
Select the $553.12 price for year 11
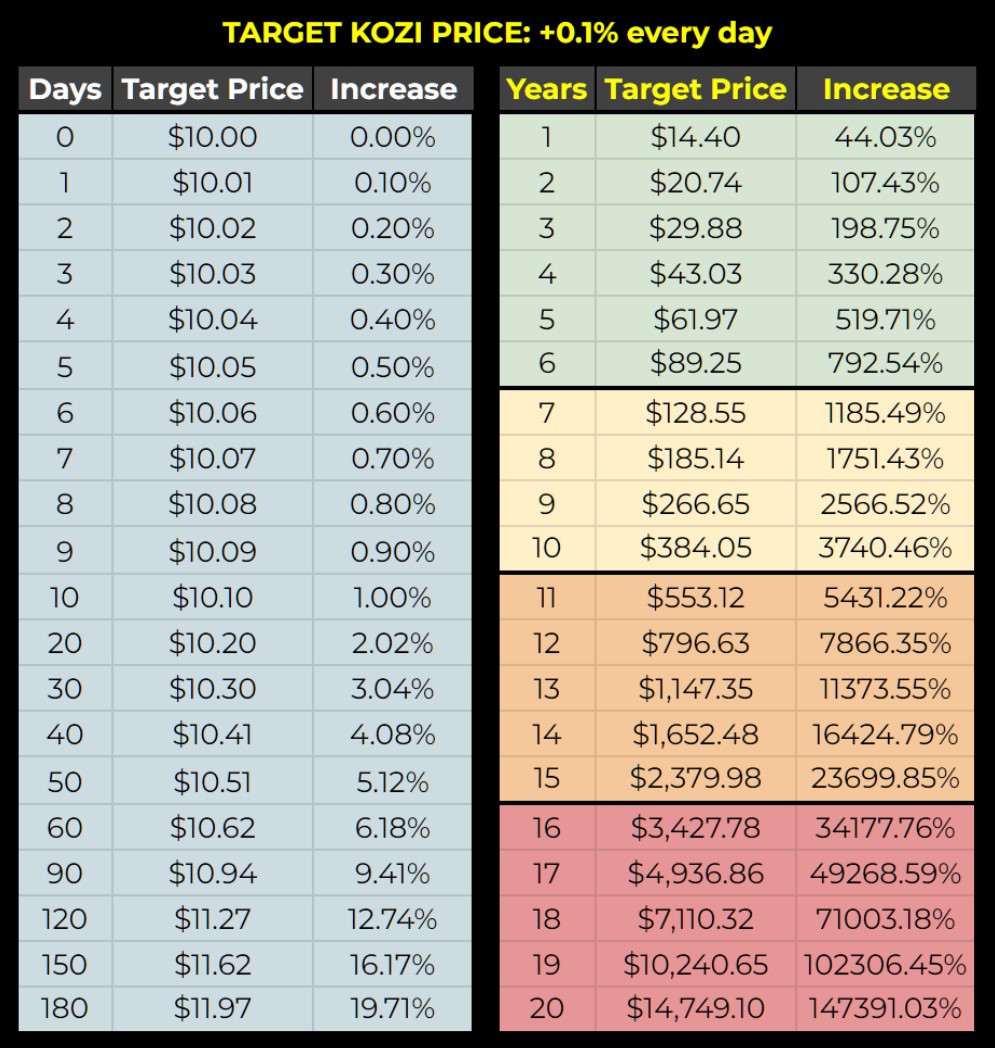pos(696,598)
